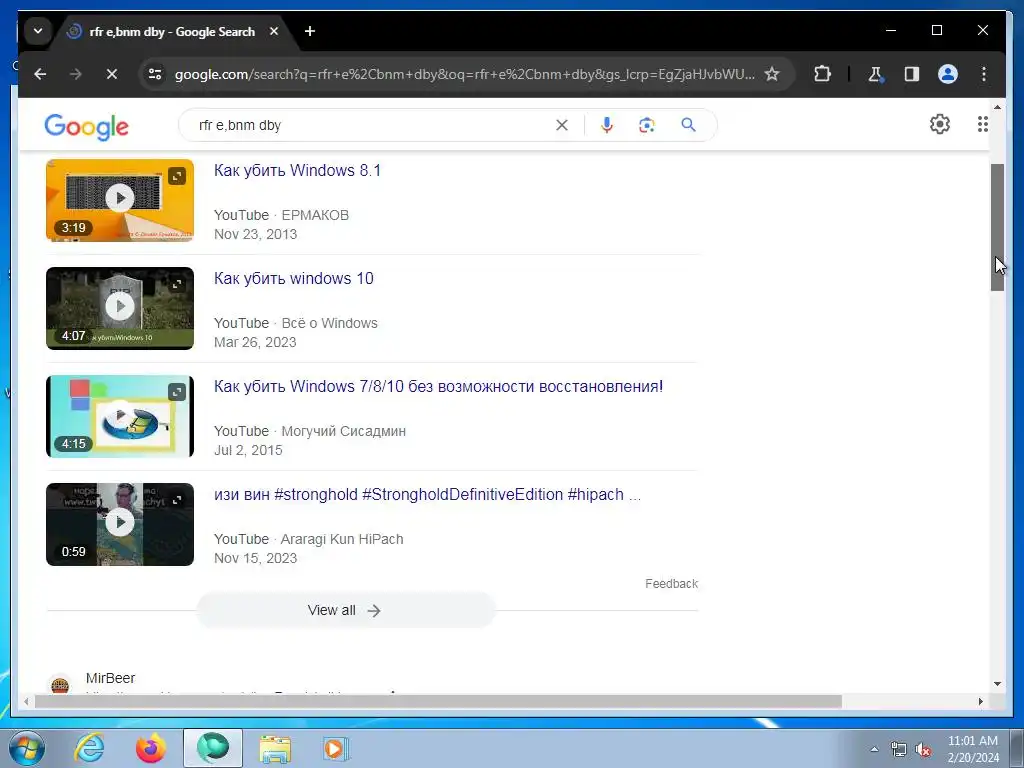Open the MirBeer search result

point(110,679)
